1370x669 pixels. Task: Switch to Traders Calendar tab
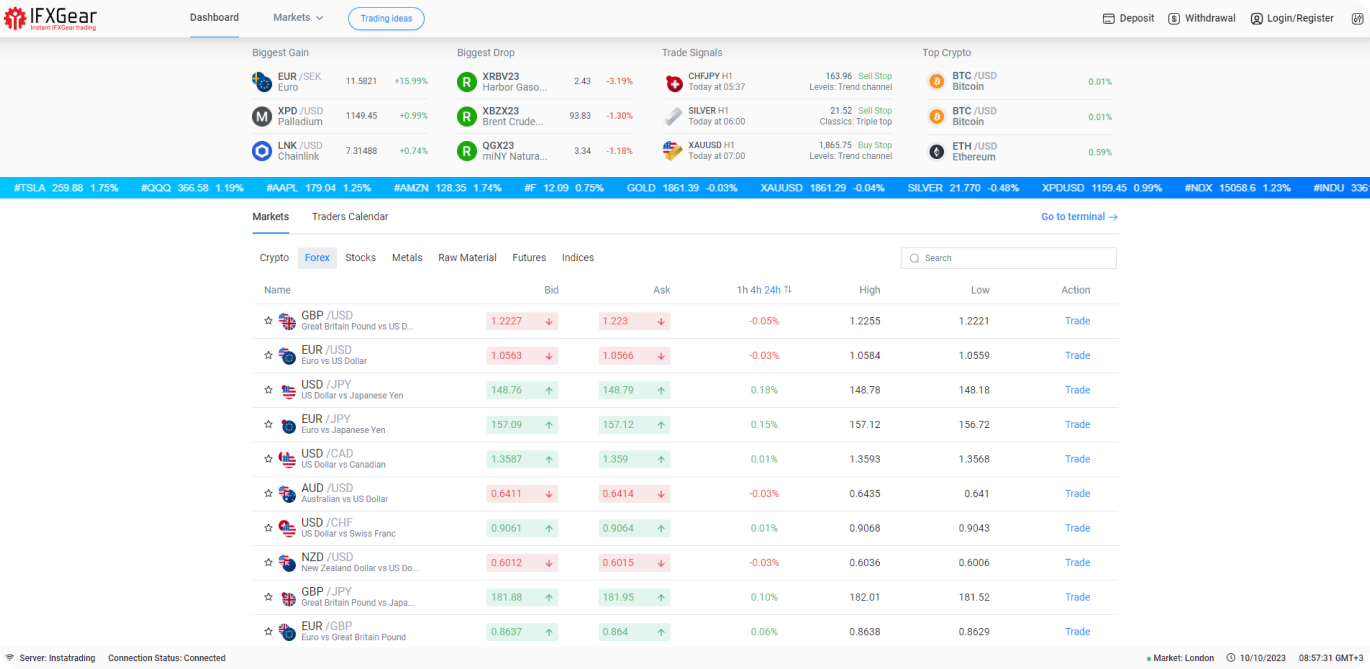point(350,217)
